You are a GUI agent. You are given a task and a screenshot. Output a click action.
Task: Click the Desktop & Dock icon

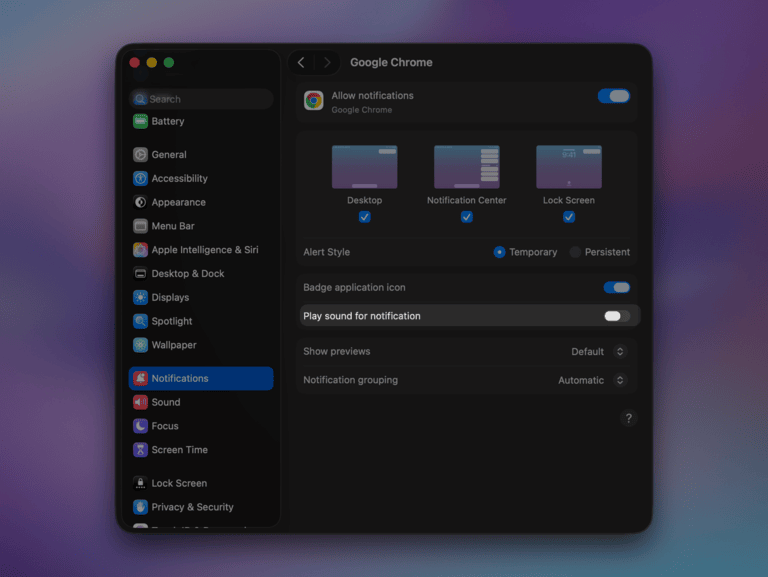click(140, 273)
